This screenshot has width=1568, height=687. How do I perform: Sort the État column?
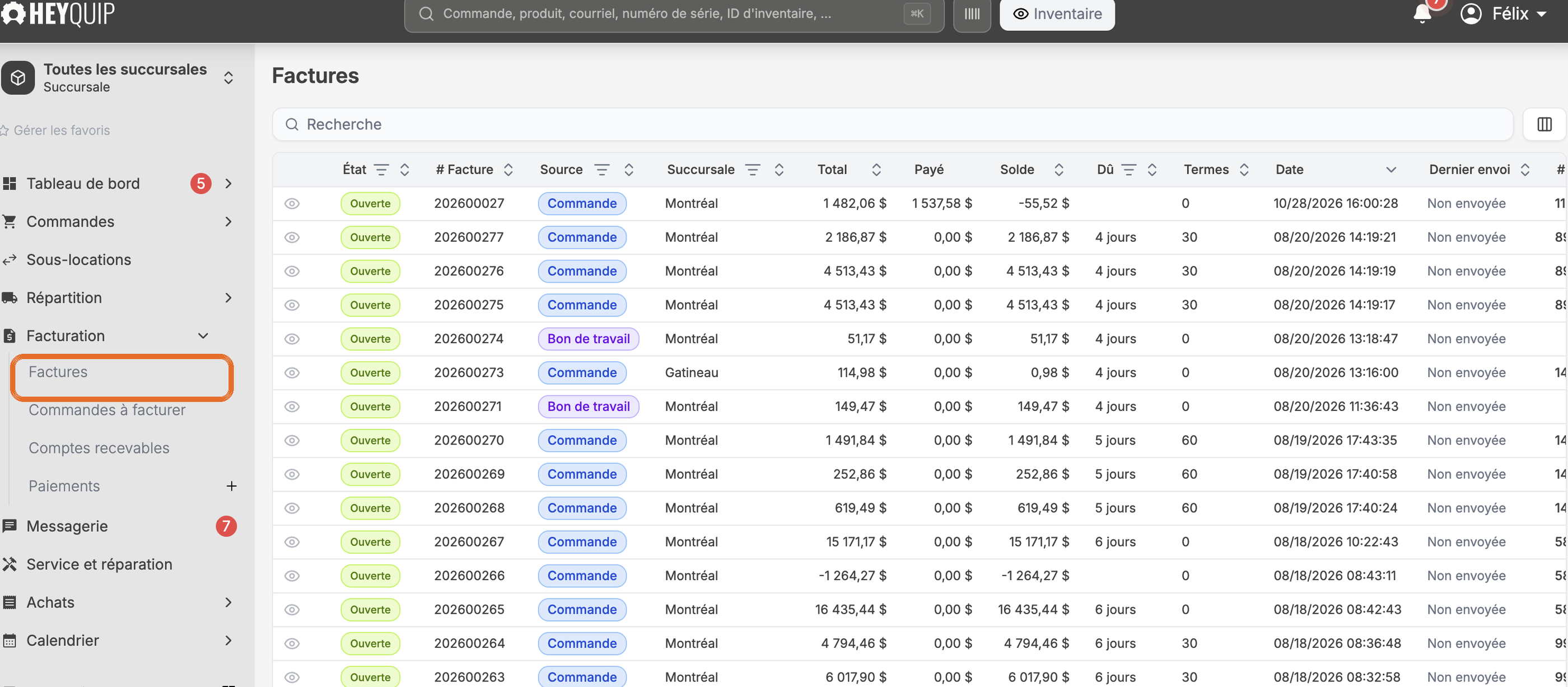404,170
